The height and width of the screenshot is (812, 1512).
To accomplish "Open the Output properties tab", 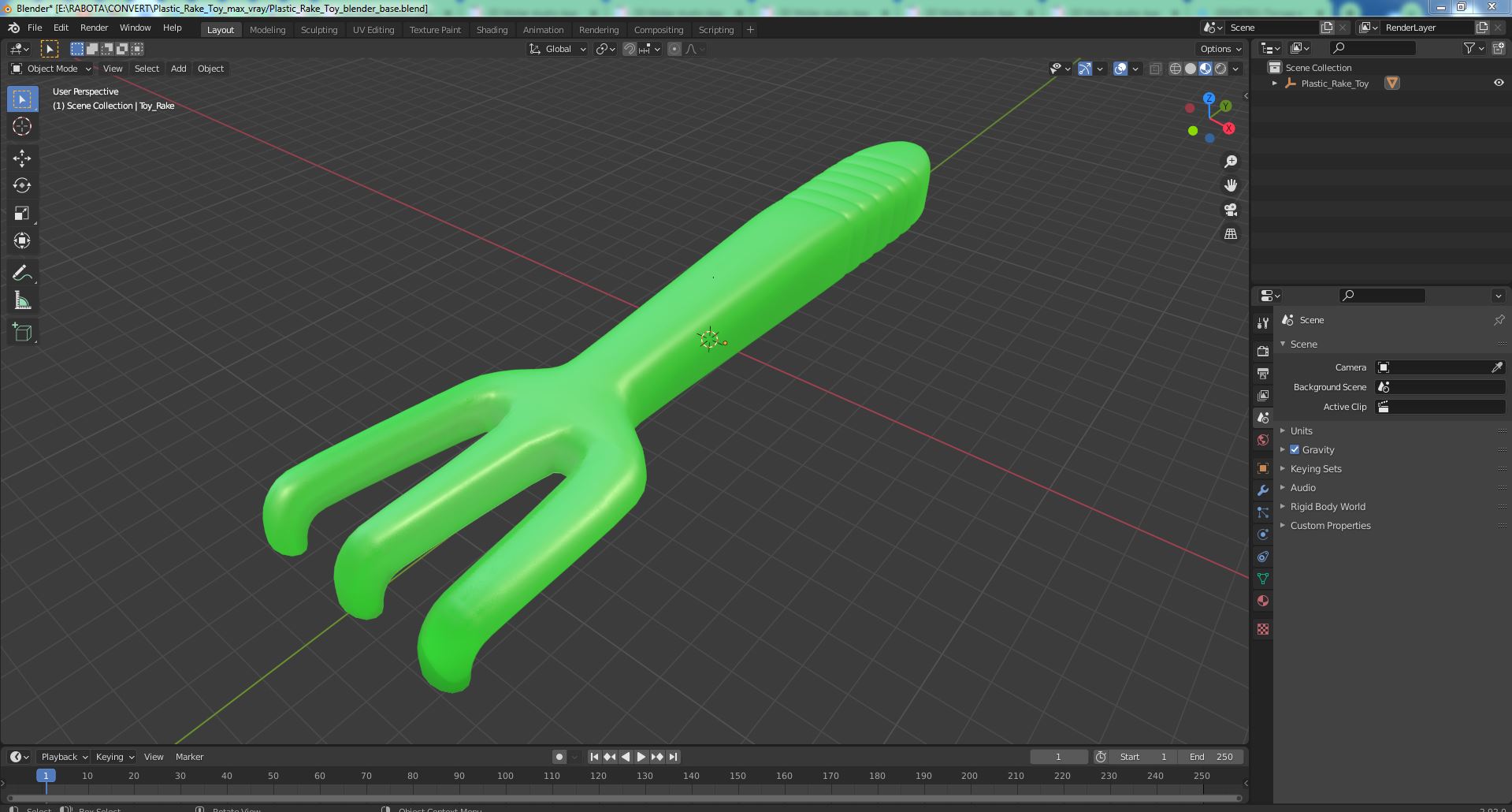I will [1263, 373].
